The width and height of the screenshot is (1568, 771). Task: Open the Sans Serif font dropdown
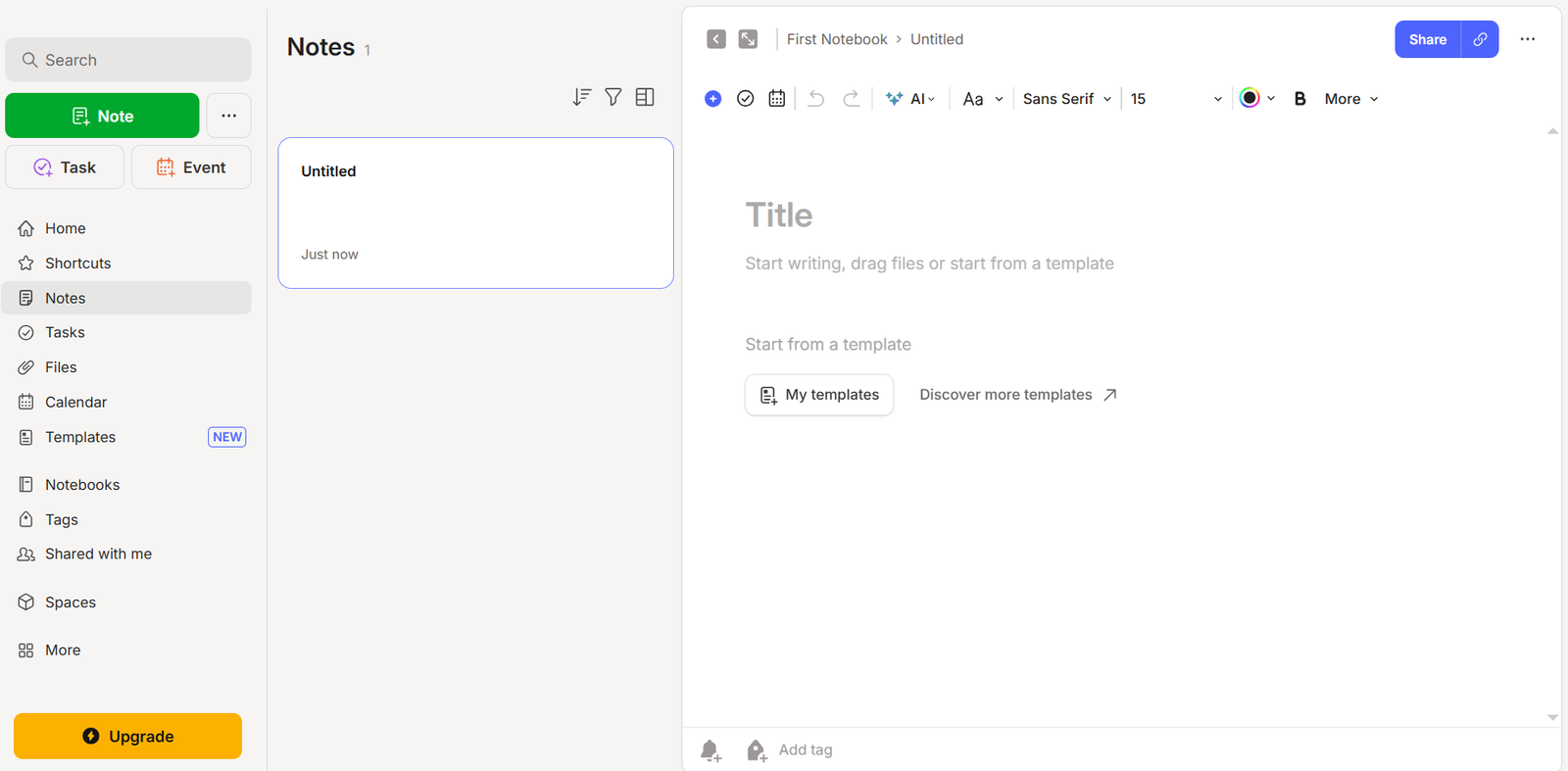pyautogui.click(x=1066, y=99)
